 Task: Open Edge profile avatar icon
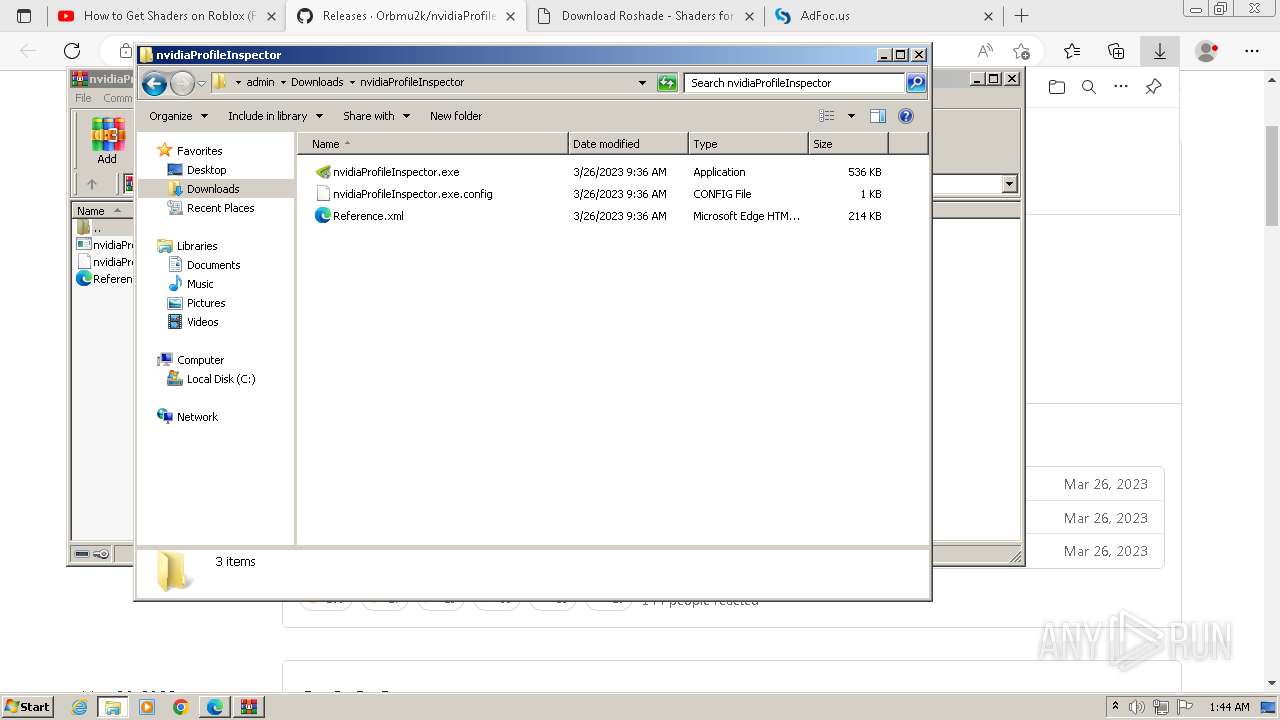point(1207,51)
